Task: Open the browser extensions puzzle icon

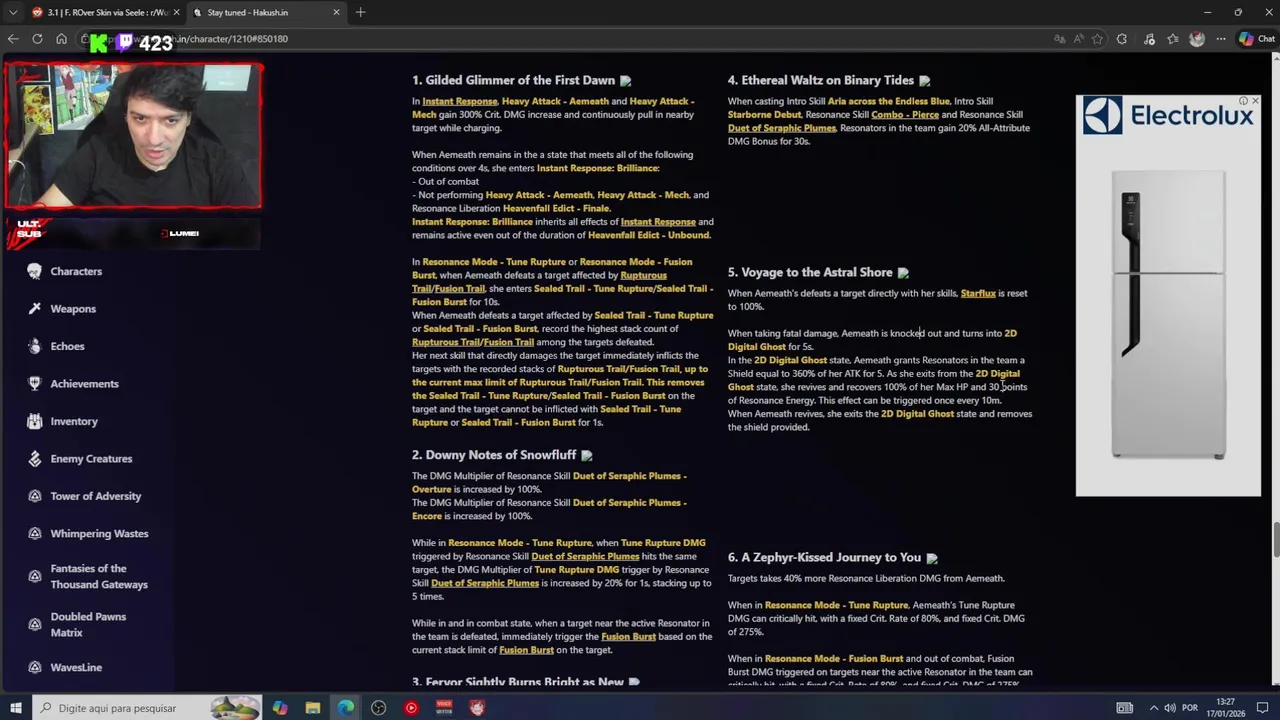Action: (1122, 39)
